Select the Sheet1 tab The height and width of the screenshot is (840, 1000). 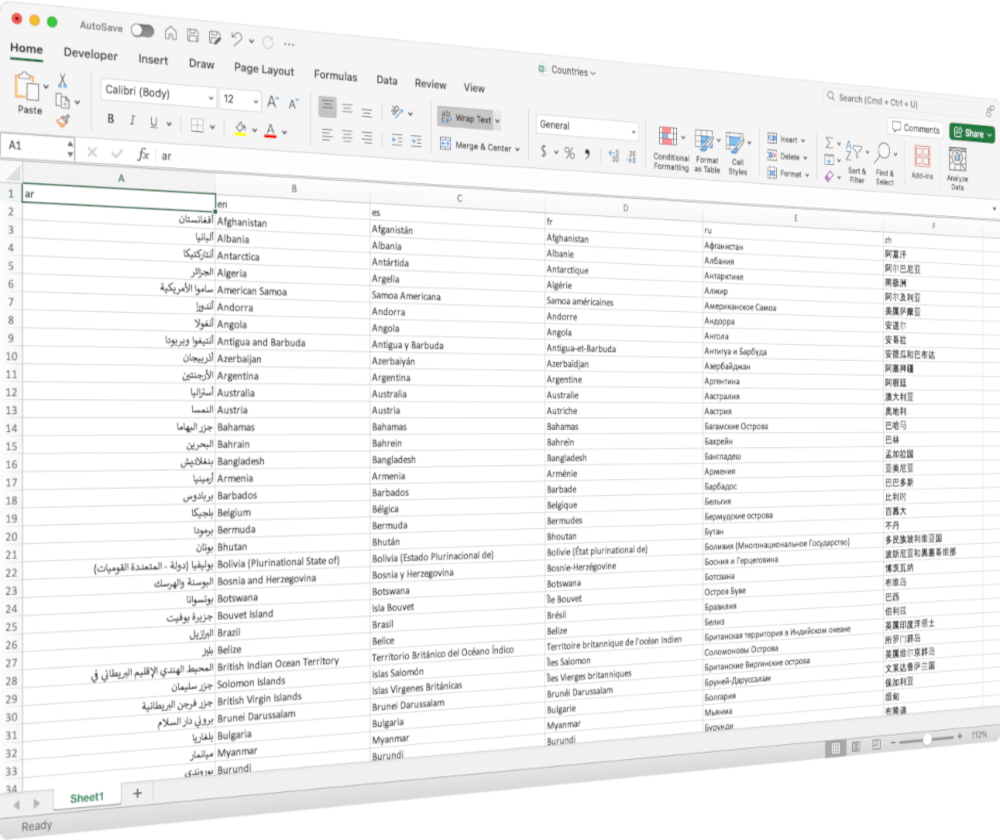pyautogui.click(x=87, y=797)
